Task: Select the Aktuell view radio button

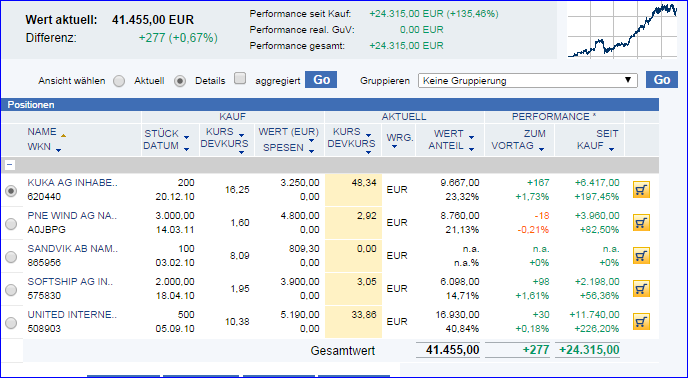Action: click(x=119, y=81)
